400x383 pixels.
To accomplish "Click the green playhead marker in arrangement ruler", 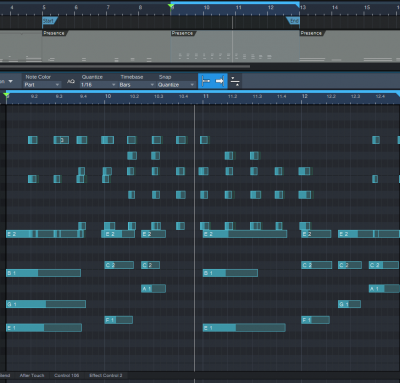I will [171, 6].
